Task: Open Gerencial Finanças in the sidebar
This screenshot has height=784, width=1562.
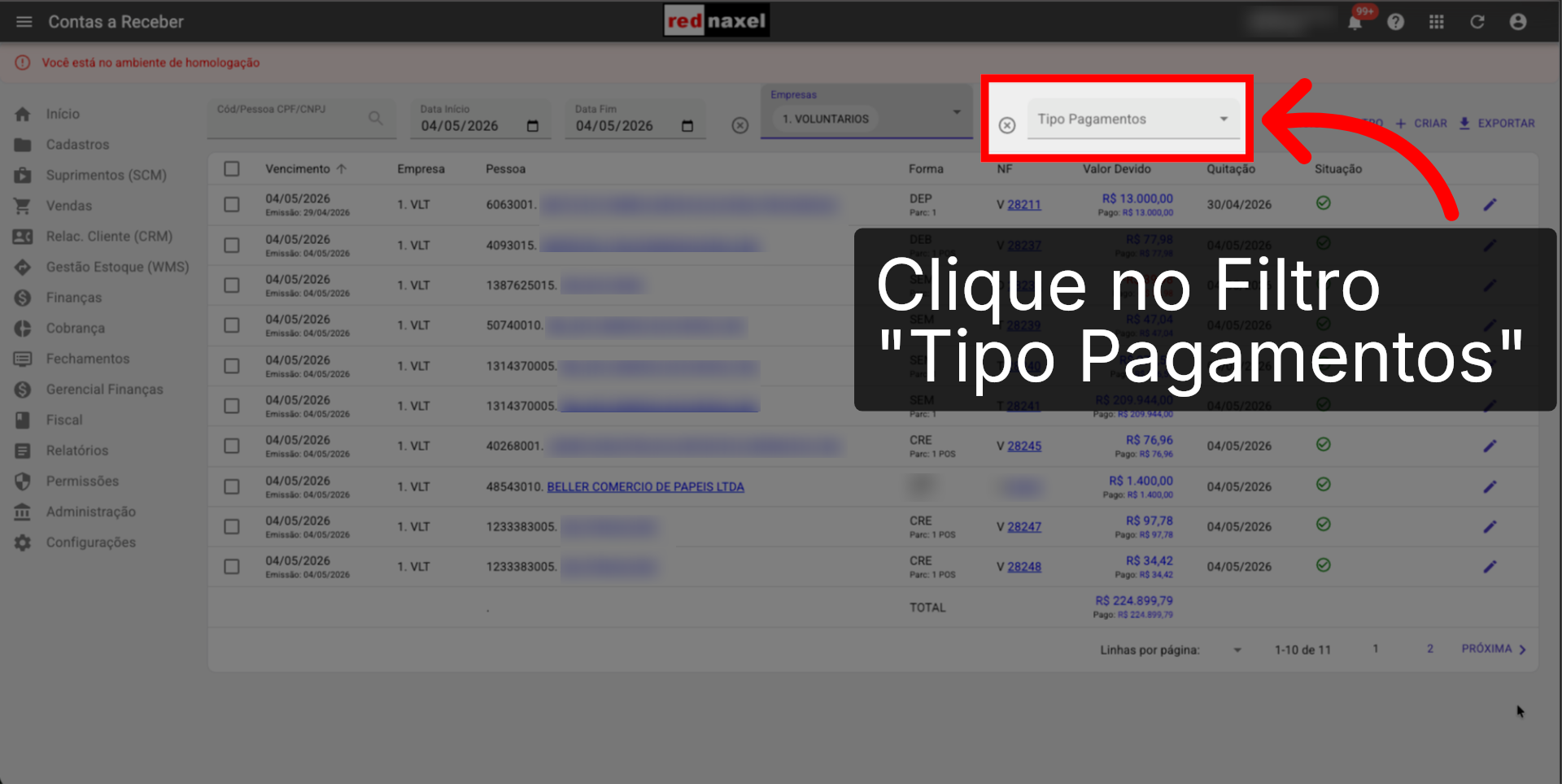Action: (104, 390)
